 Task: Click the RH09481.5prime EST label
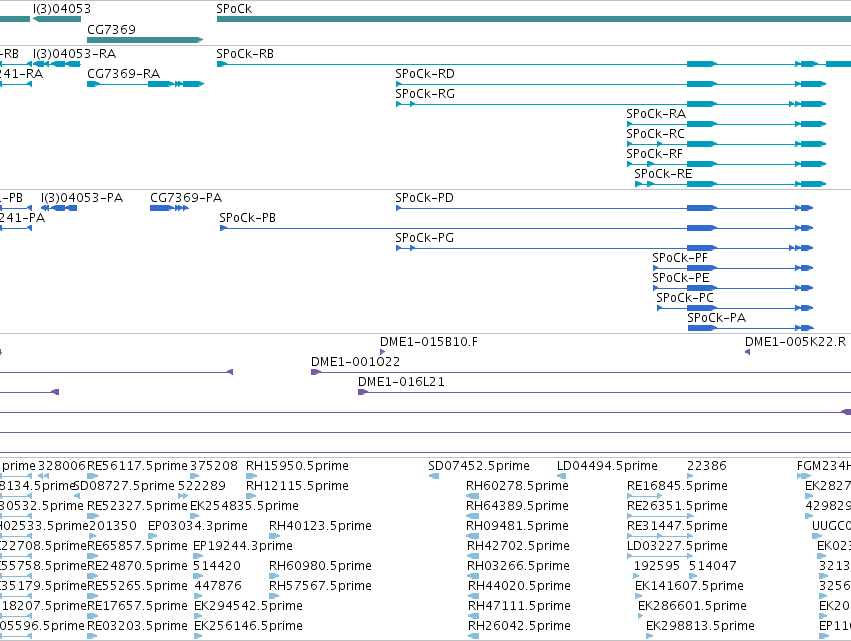(x=518, y=526)
